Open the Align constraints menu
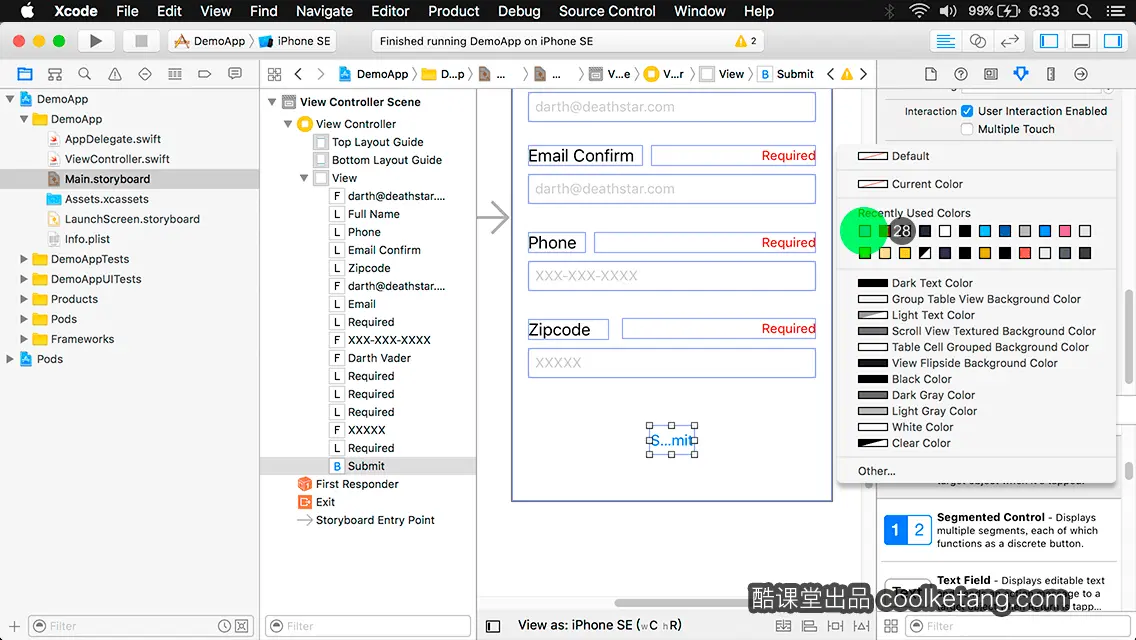 (809, 626)
